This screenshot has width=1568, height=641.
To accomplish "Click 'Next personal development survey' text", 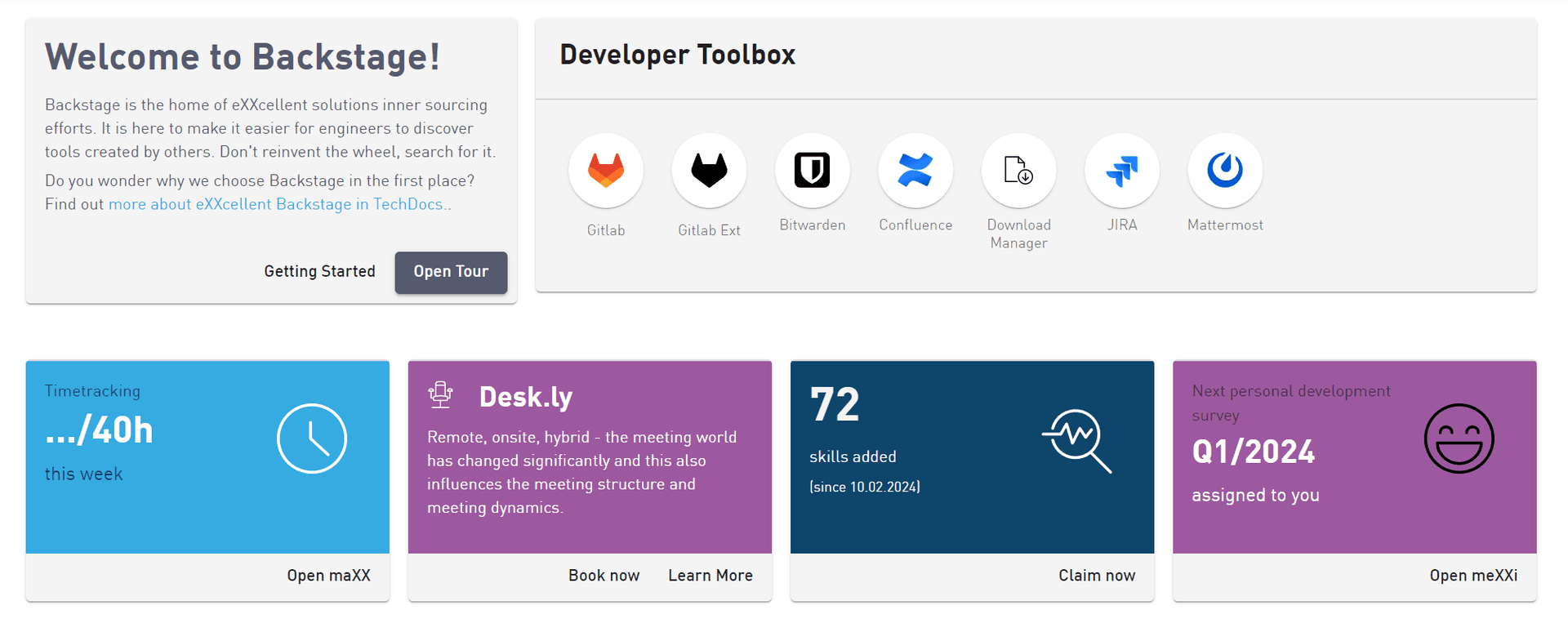I will (x=1291, y=403).
